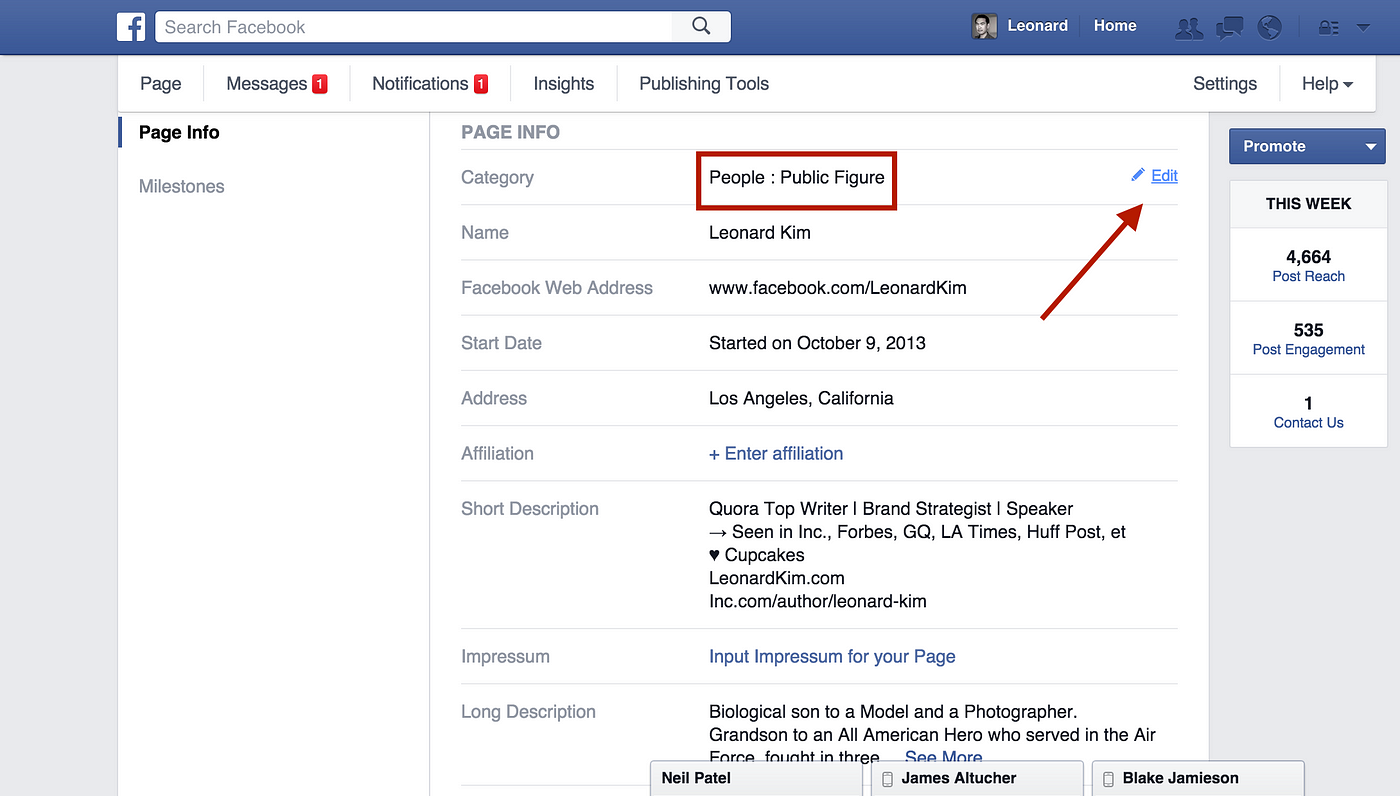Click the search magnifier button
This screenshot has height=796, width=1400.
(x=701, y=27)
